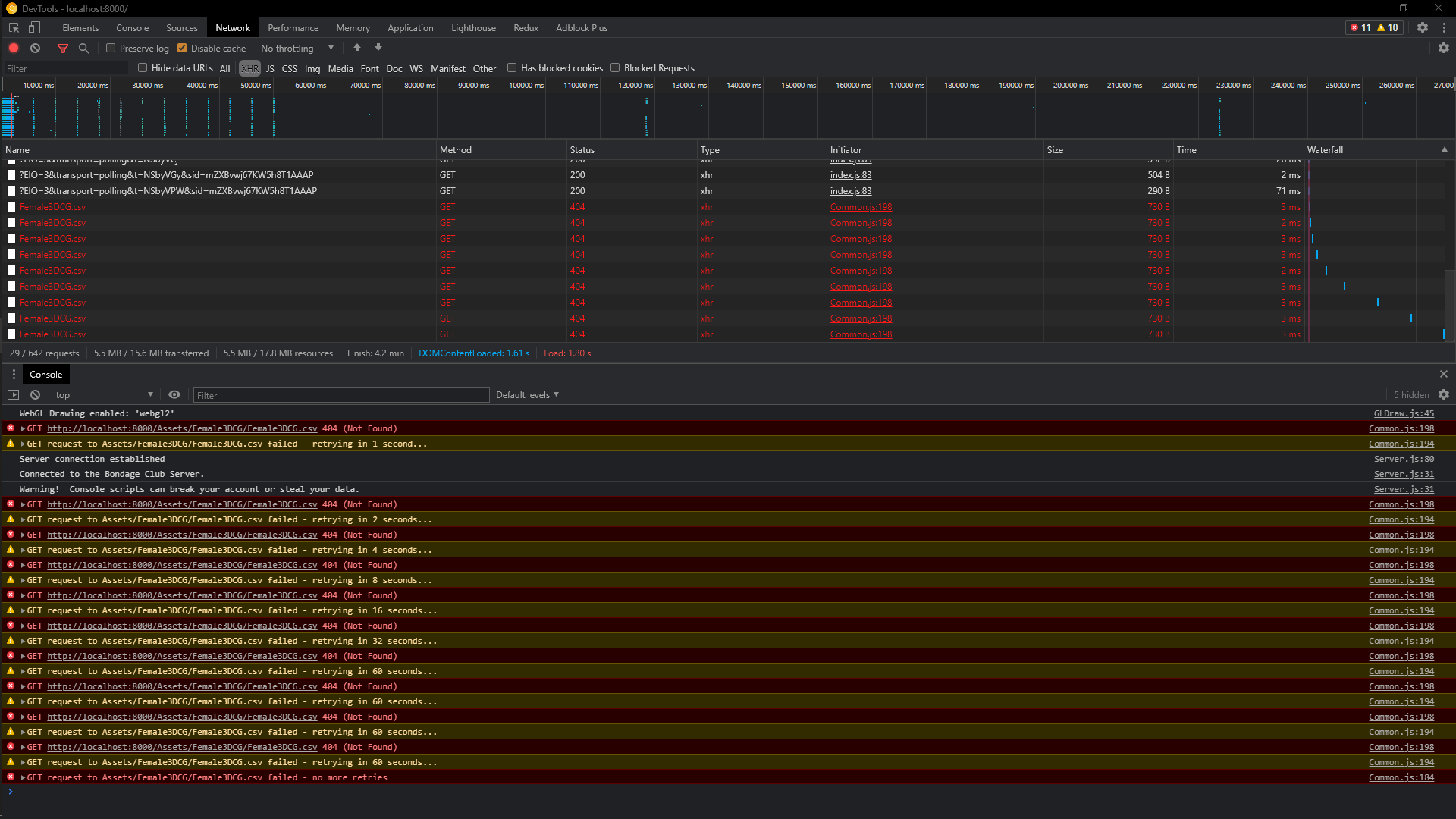Clear the network log

click(35, 48)
